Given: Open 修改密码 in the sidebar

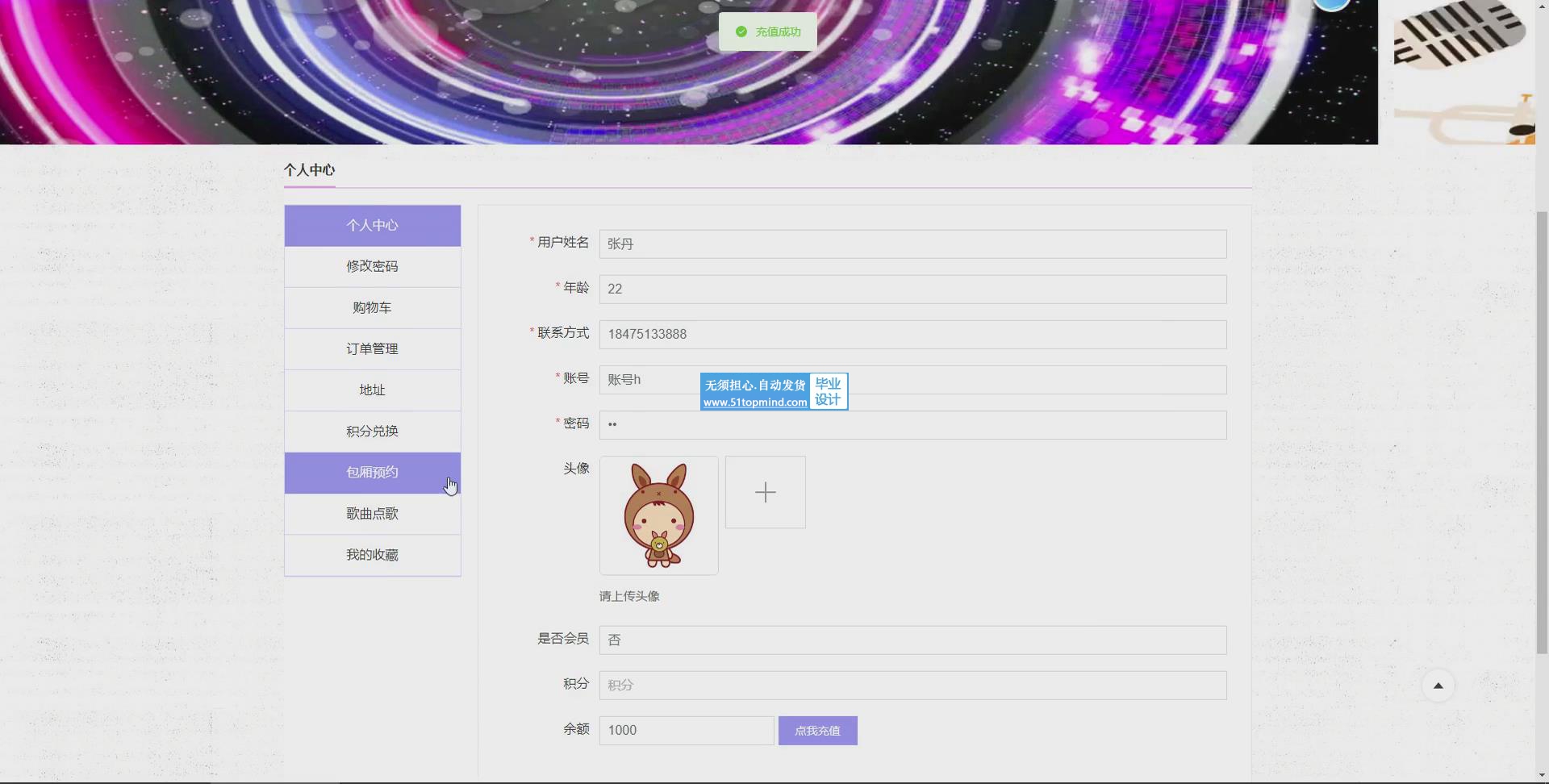Looking at the screenshot, I should click(x=372, y=267).
